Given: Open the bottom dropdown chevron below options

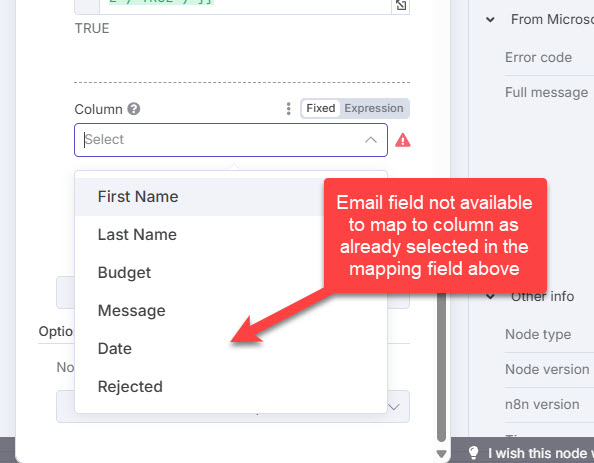Looking at the screenshot, I should pos(394,407).
